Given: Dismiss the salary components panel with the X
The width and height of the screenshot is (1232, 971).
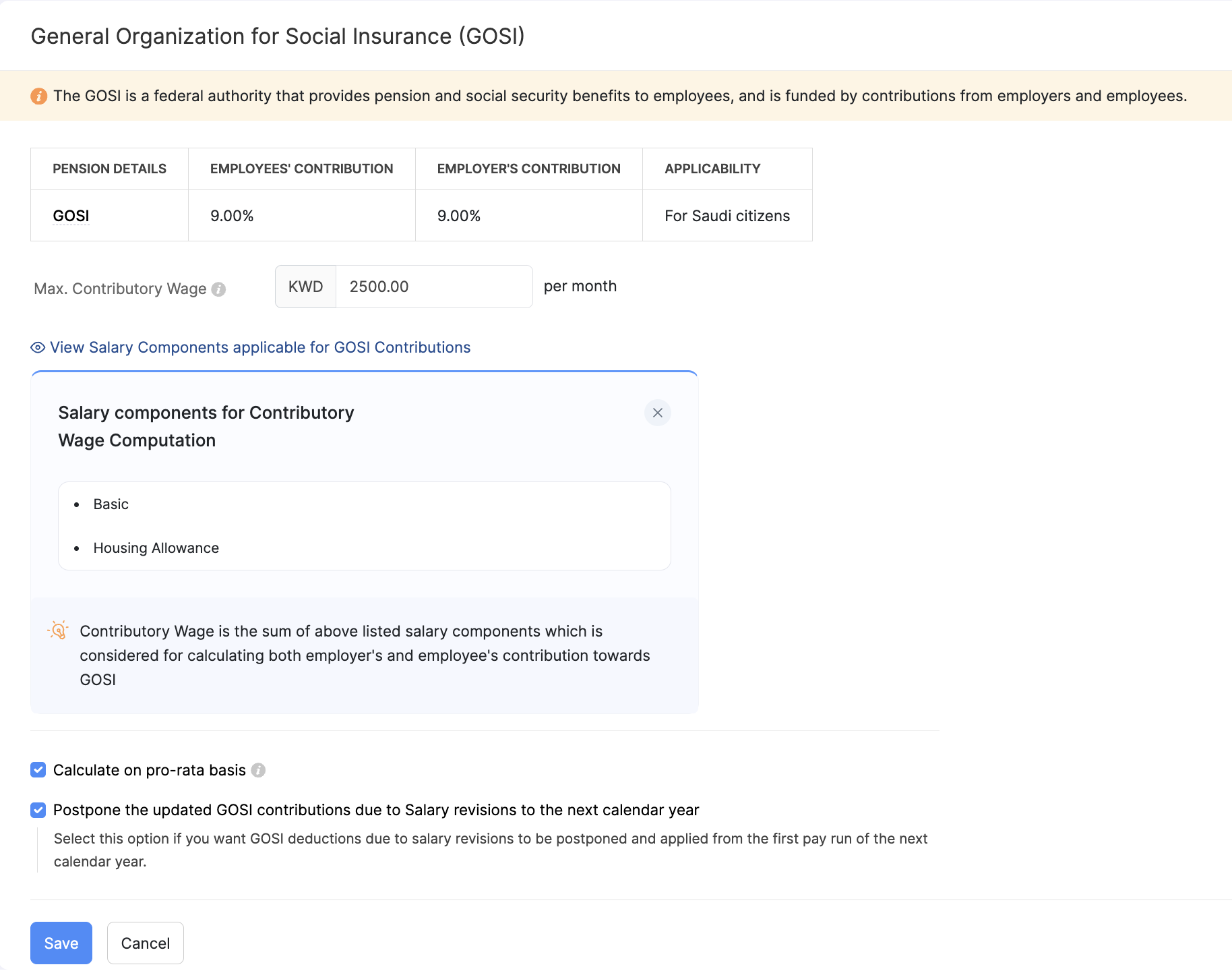Looking at the screenshot, I should [x=657, y=413].
